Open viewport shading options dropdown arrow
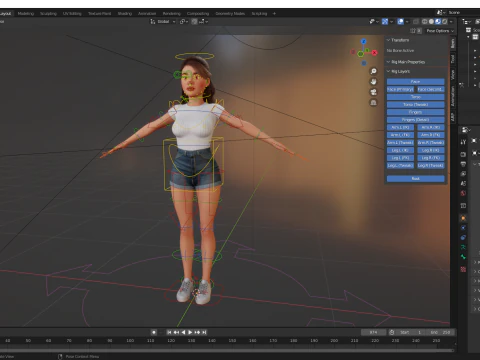Viewport: 480px width, 360px height. 451,22
